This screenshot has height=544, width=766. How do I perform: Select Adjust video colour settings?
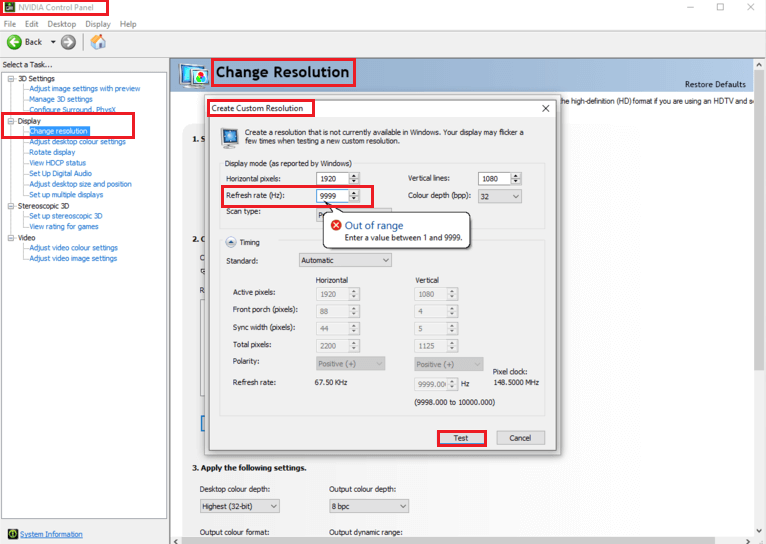pos(74,248)
